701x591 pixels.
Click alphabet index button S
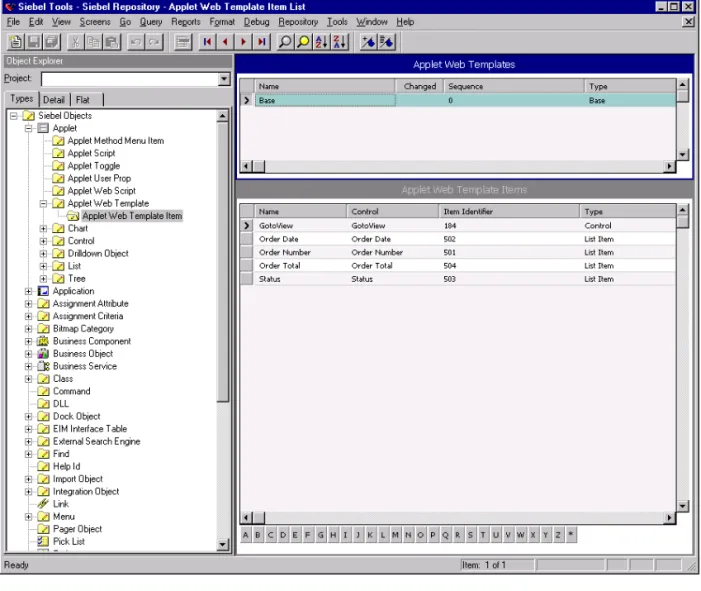470,535
